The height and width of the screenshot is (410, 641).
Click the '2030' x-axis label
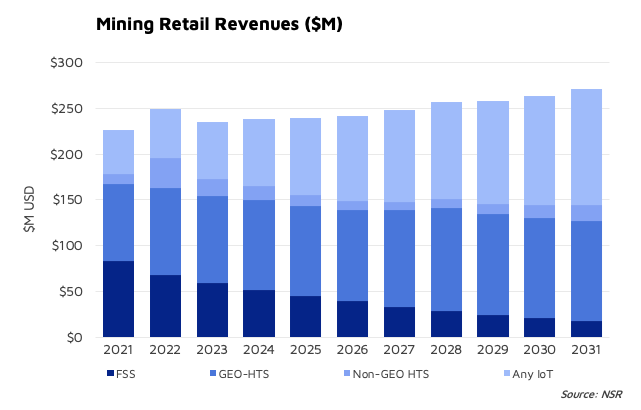[x=539, y=350]
